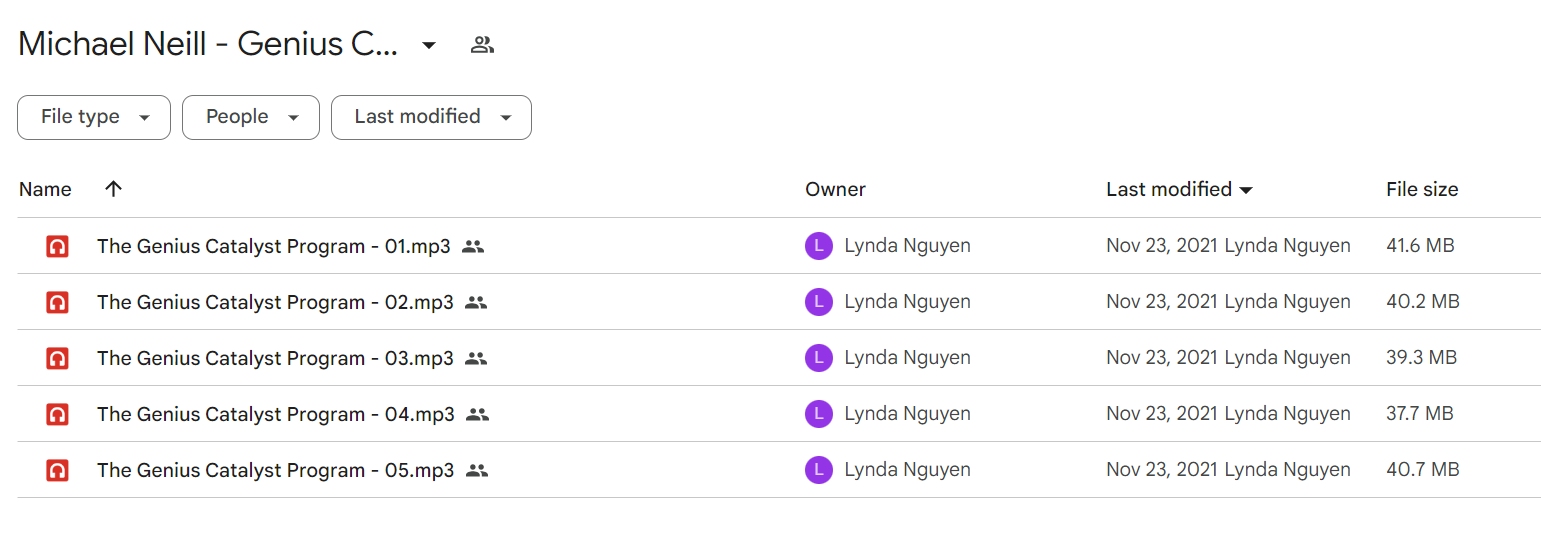Expand the folder title dropdown arrow

[429, 45]
